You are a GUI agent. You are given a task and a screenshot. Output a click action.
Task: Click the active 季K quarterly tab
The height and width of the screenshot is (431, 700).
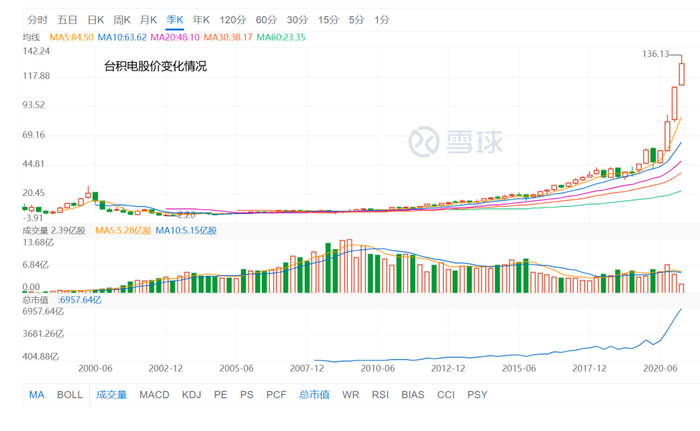[x=175, y=20]
